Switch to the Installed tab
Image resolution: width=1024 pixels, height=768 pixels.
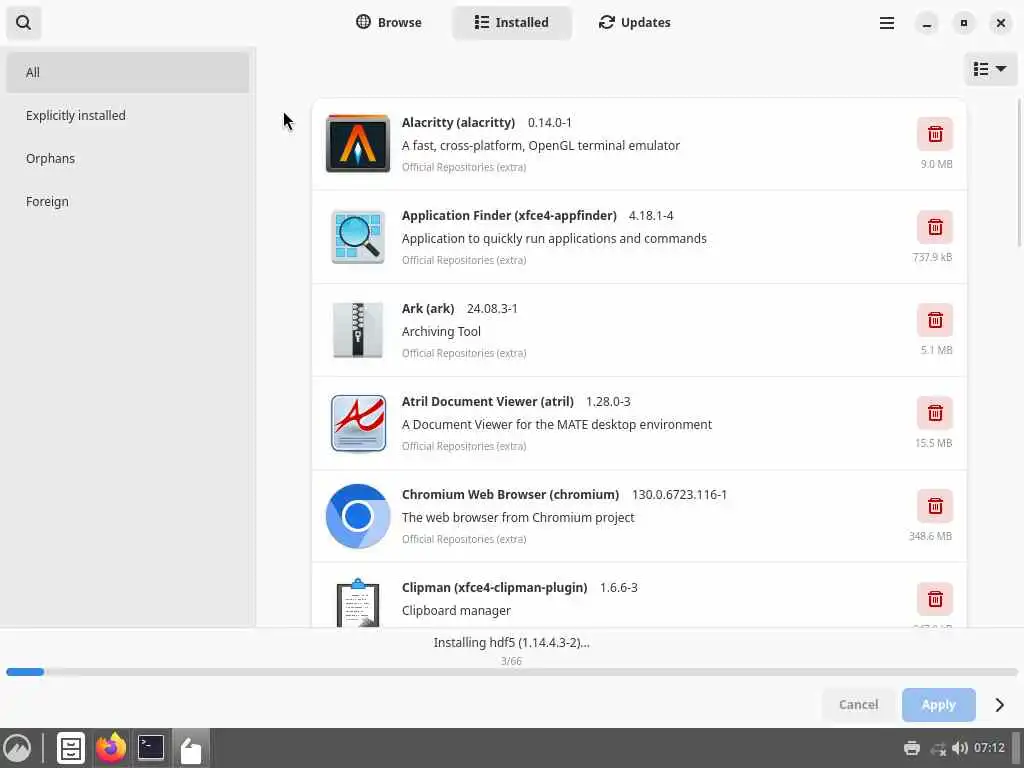click(x=512, y=22)
